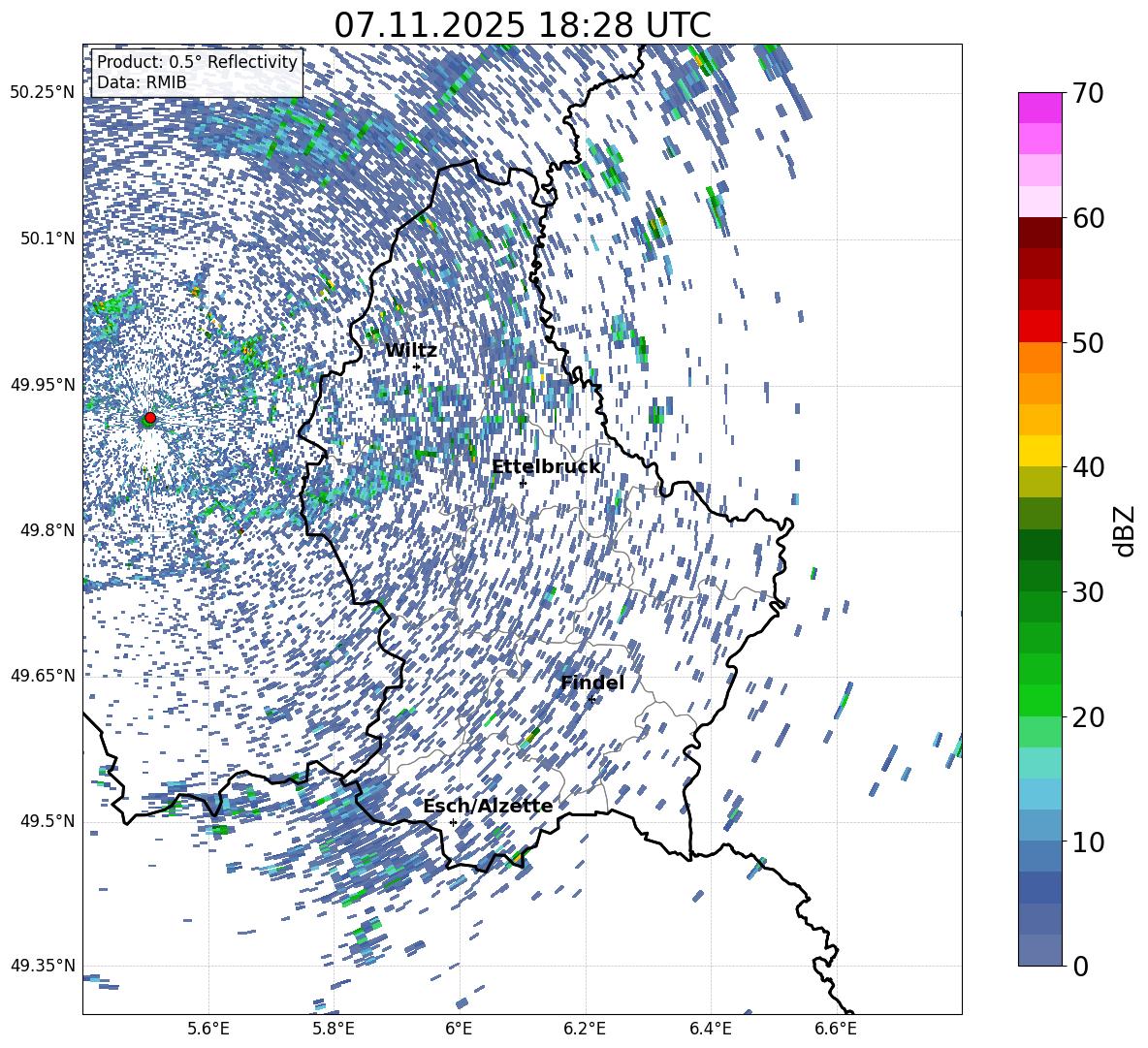
Task: Click the Esch/Alzette city label
Action: tap(488, 807)
